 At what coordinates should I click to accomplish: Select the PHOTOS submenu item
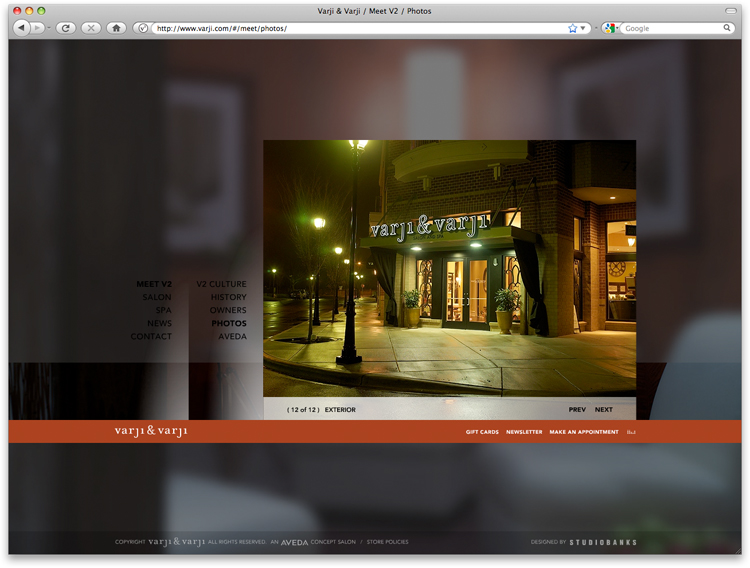pos(229,323)
